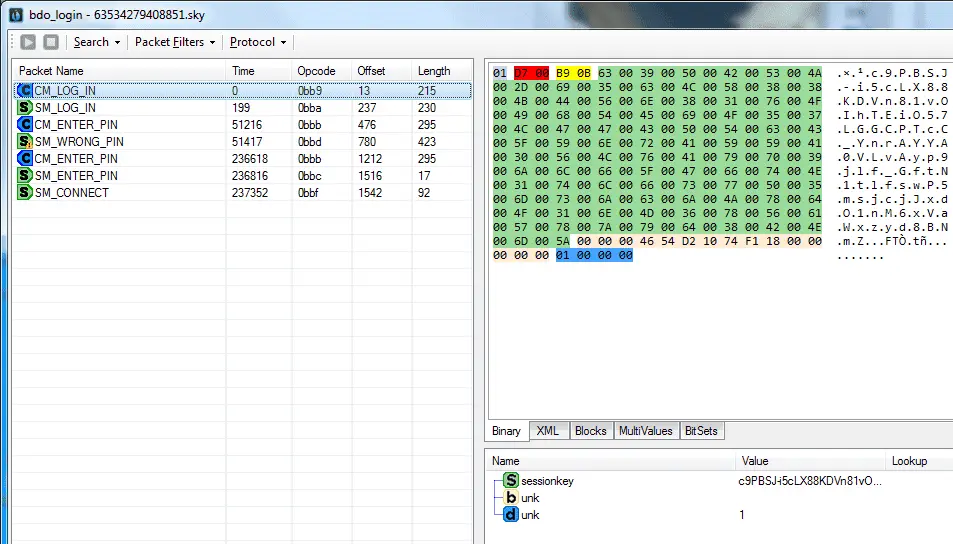Sort packets by Time column header
Image resolution: width=953 pixels, height=544 pixels.
pyautogui.click(x=258, y=71)
